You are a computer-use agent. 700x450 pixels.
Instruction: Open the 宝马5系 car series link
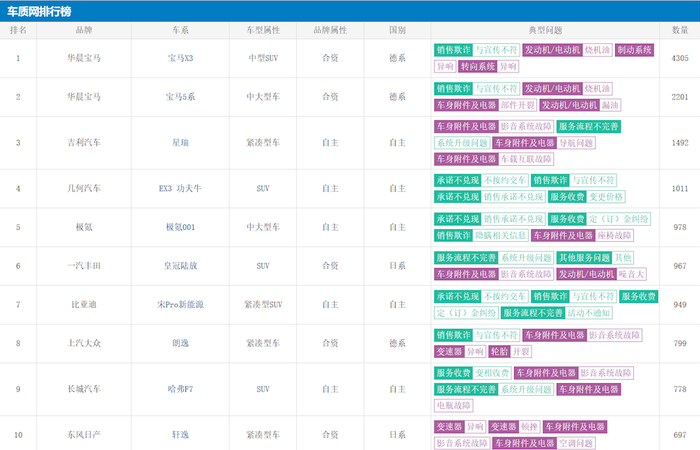click(x=180, y=97)
